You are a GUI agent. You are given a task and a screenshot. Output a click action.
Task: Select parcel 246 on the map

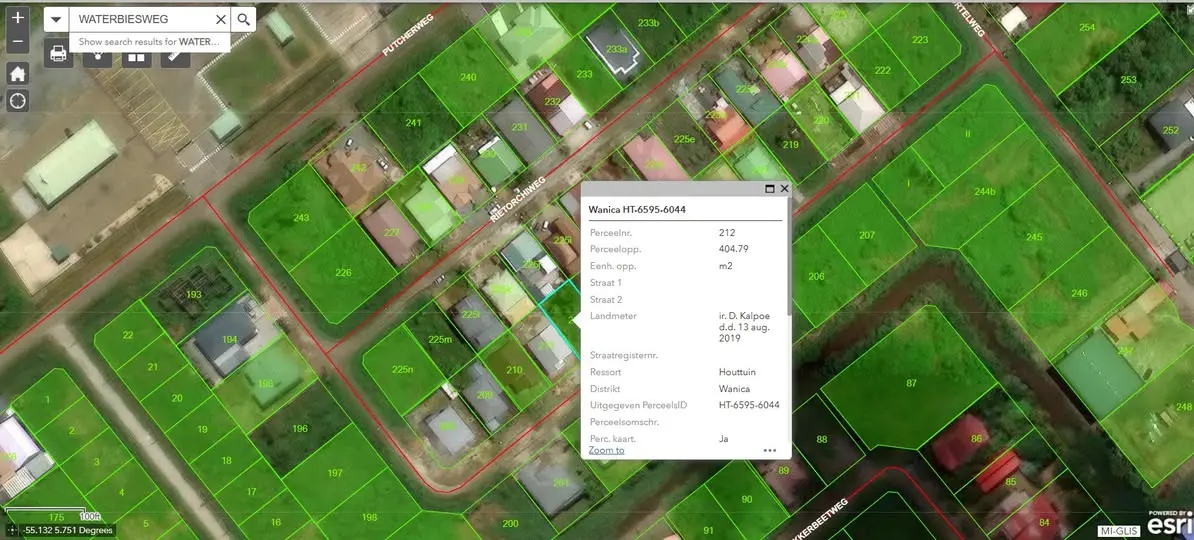[1079, 293]
